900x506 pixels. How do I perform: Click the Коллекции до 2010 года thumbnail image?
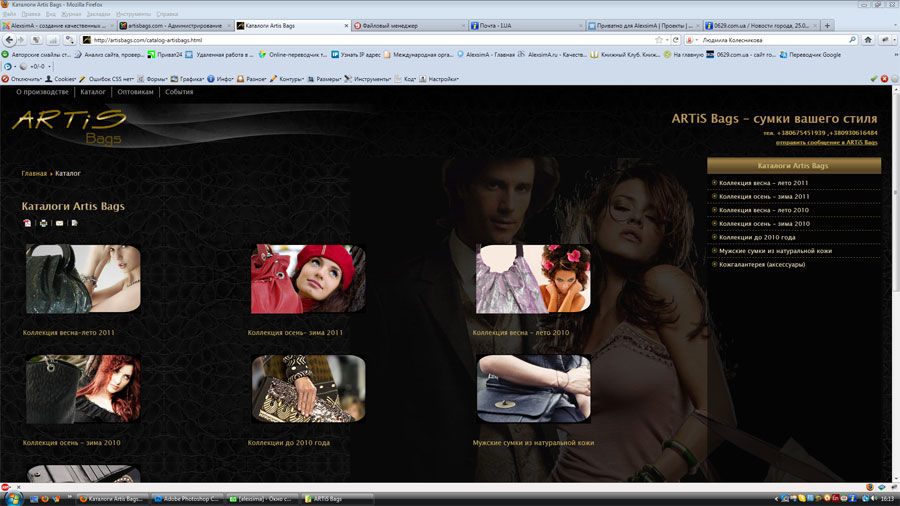pyautogui.click(x=308, y=389)
